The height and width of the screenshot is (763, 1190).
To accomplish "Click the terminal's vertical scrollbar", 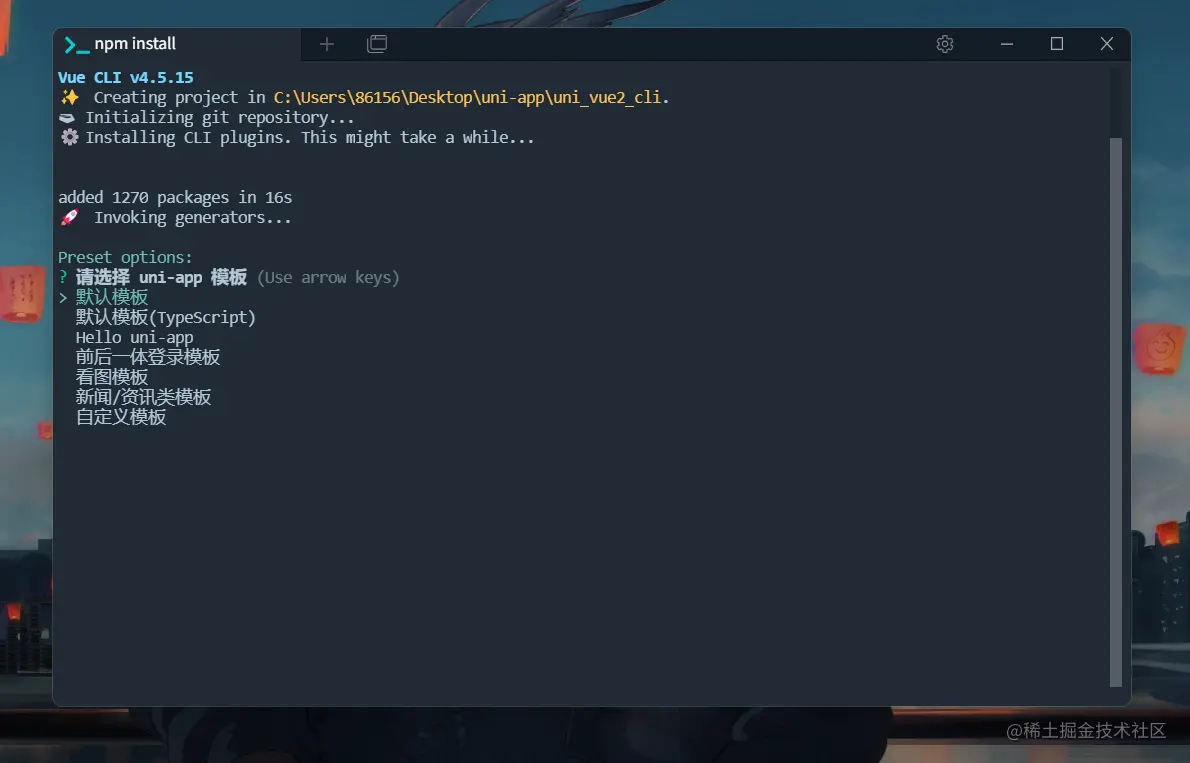I will [x=1116, y=400].
